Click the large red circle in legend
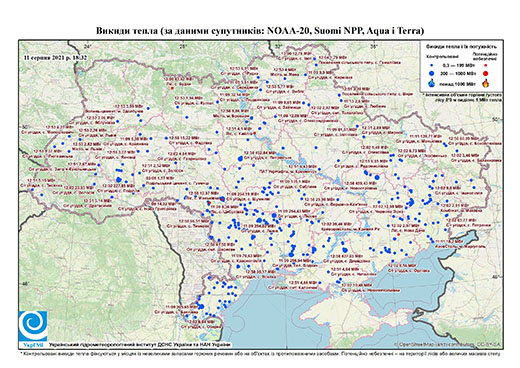The width and height of the screenshot is (520, 368). pos(486,73)
